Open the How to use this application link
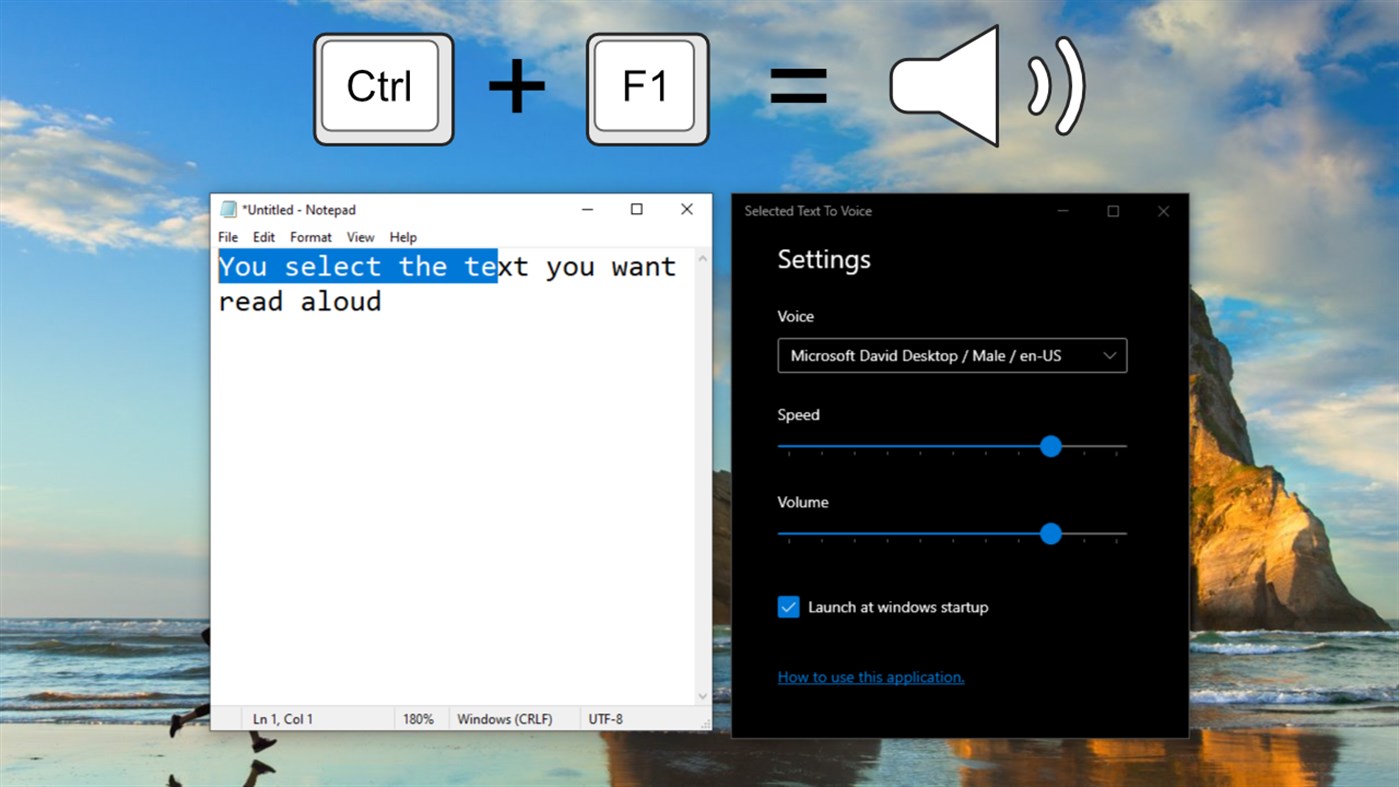 pyautogui.click(x=870, y=677)
